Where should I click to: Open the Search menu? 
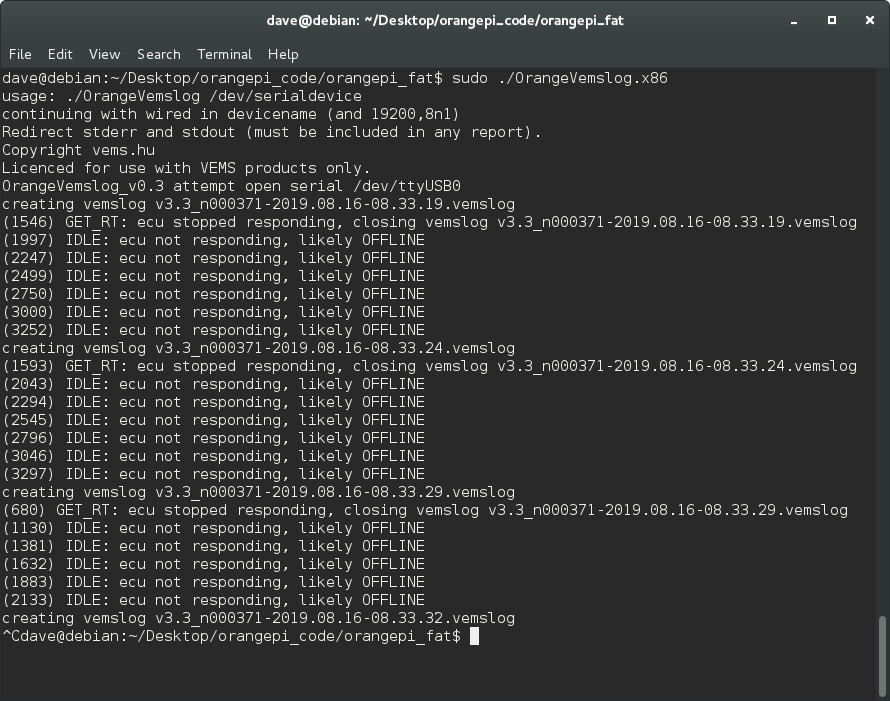click(158, 54)
